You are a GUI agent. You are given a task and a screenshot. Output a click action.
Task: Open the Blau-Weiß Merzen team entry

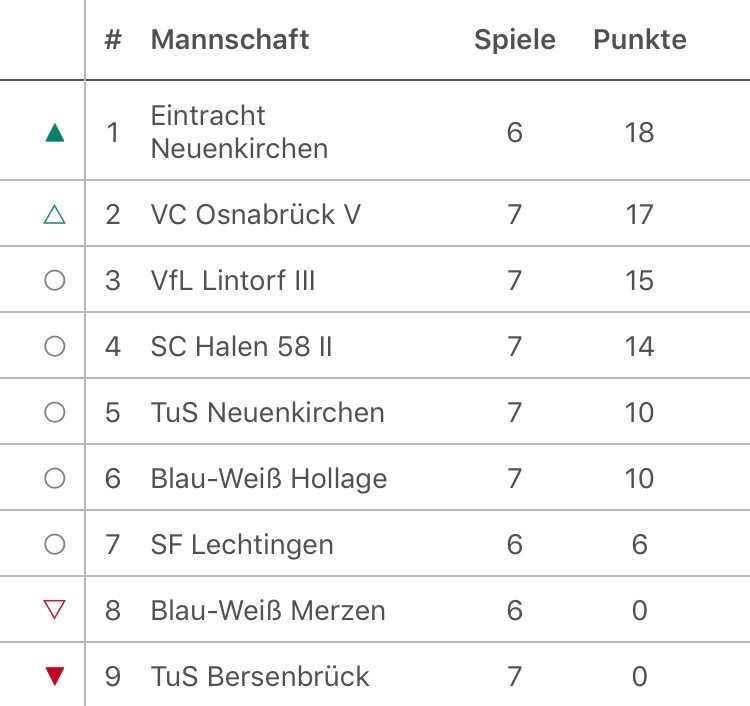[x=268, y=610]
